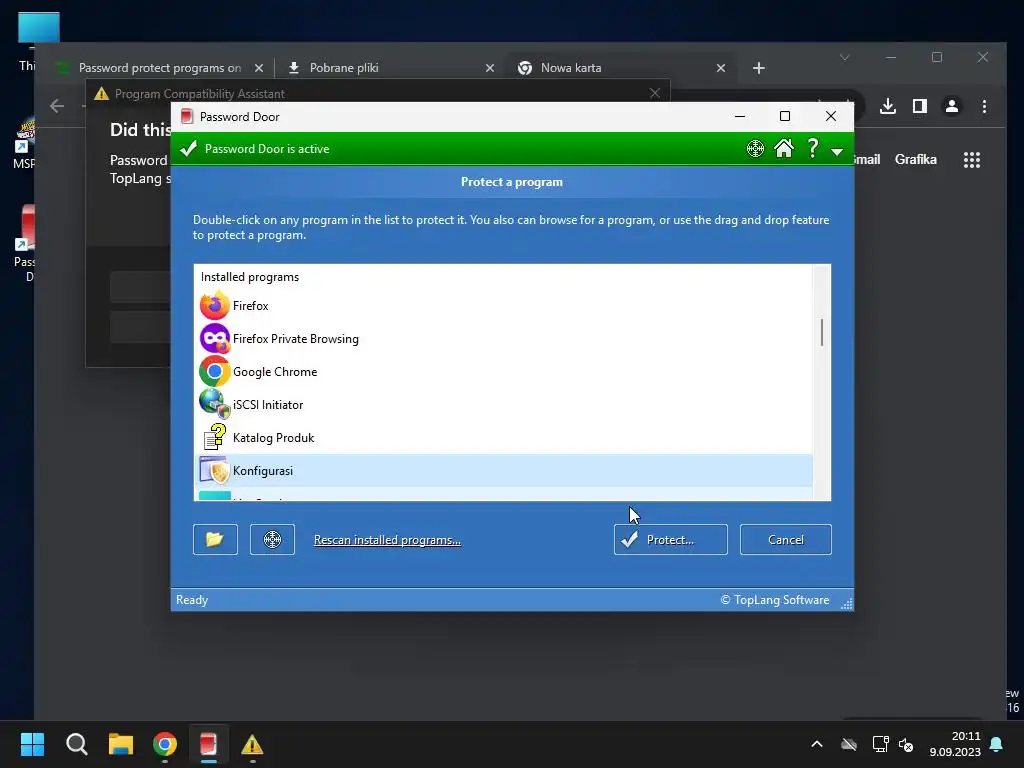Image resolution: width=1024 pixels, height=768 pixels.
Task: Click the Grafika link in Chrome
Action: coord(916,159)
